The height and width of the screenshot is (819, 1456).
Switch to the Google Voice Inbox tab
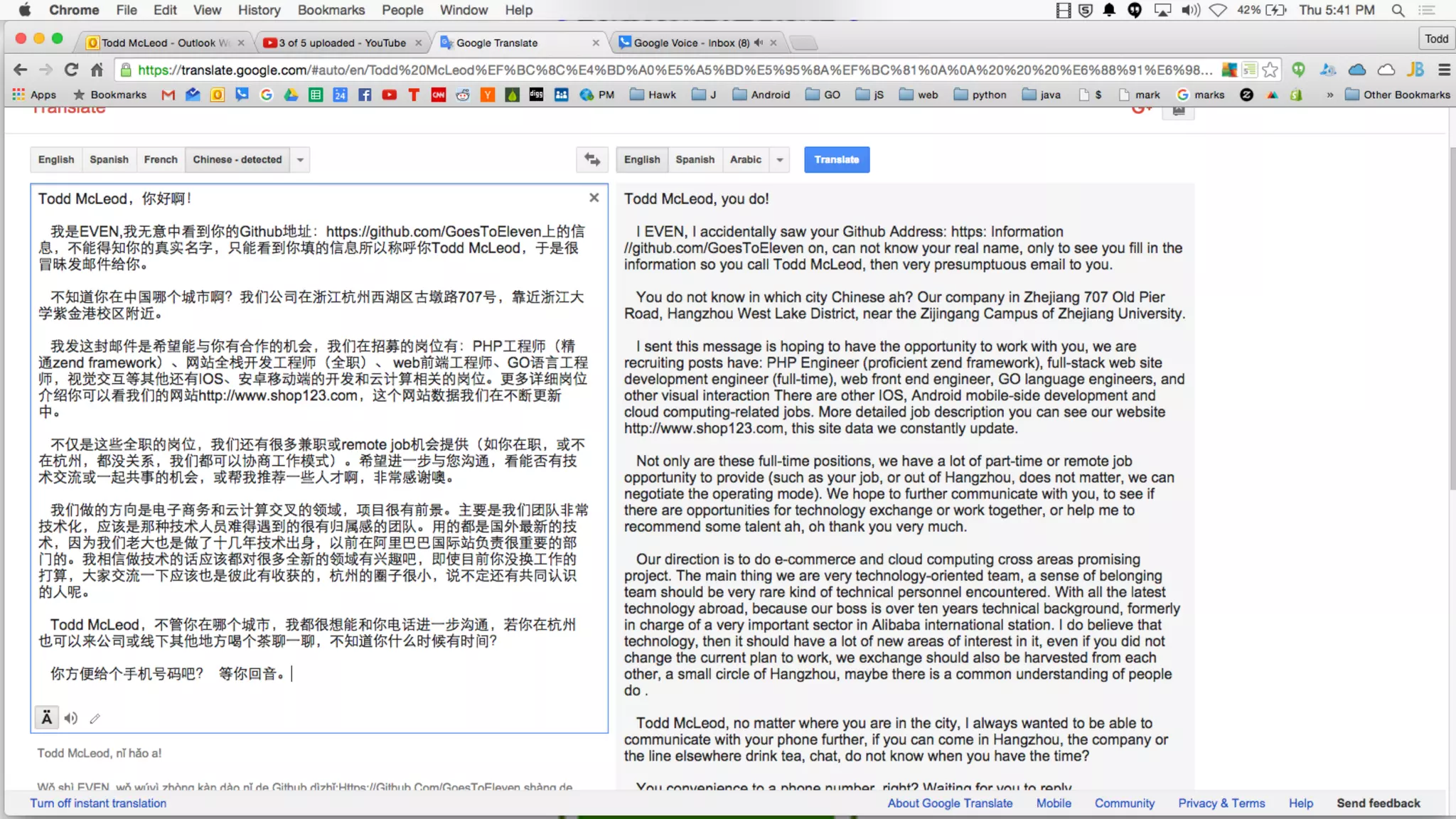pos(690,43)
